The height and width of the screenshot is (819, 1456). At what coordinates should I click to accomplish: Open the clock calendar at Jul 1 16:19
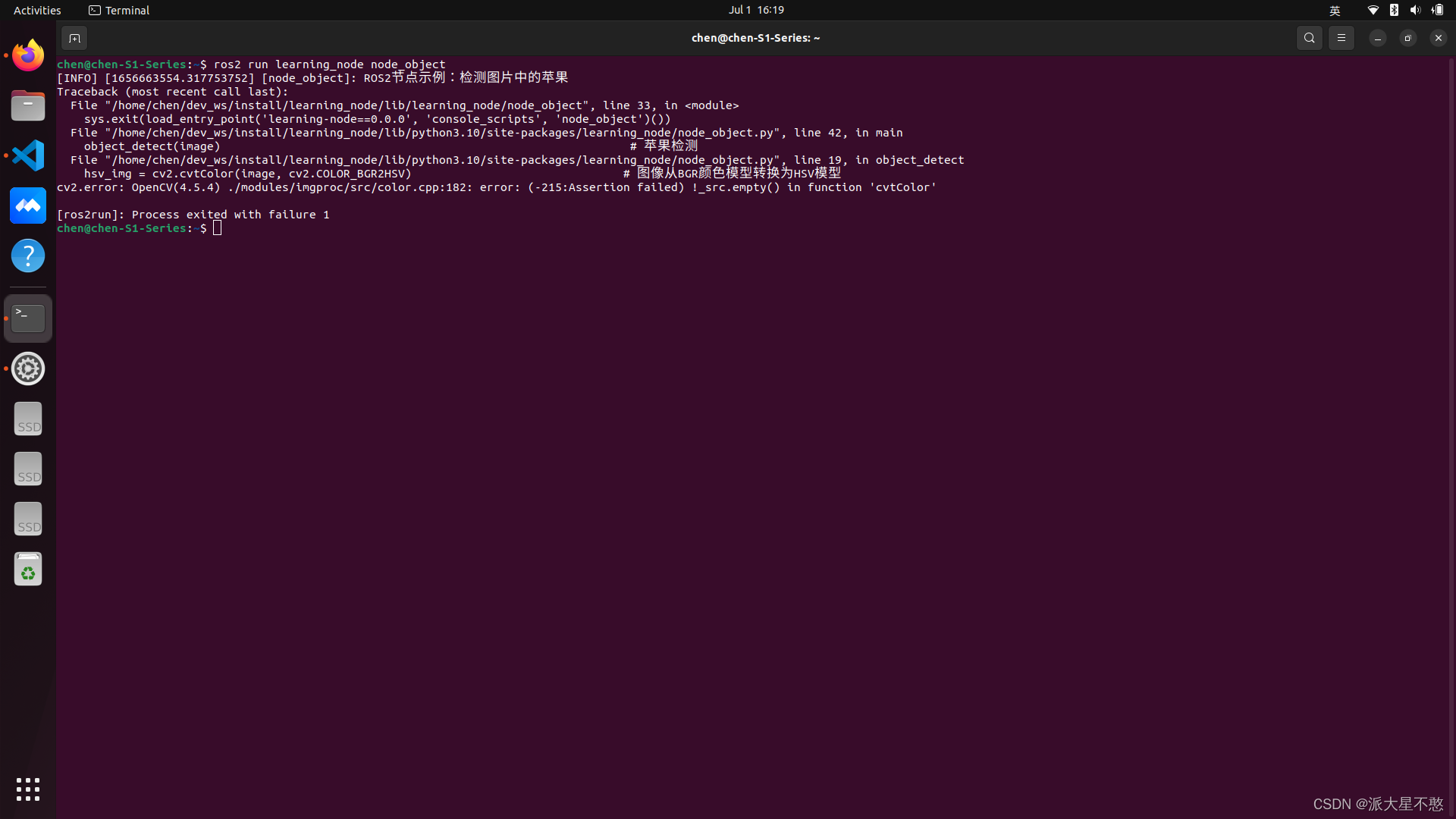click(x=756, y=10)
